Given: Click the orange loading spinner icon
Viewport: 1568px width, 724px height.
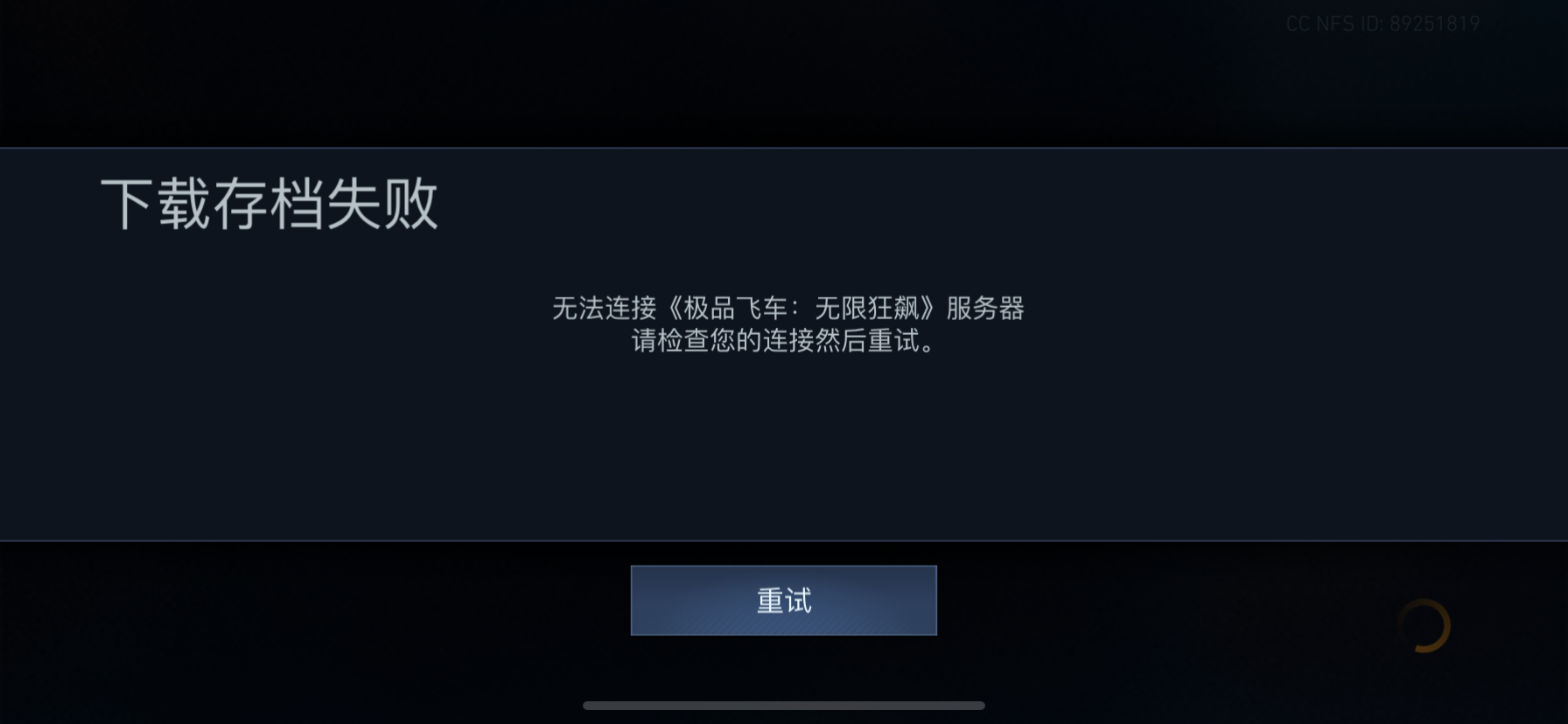Looking at the screenshot, I should point(1424,625).
